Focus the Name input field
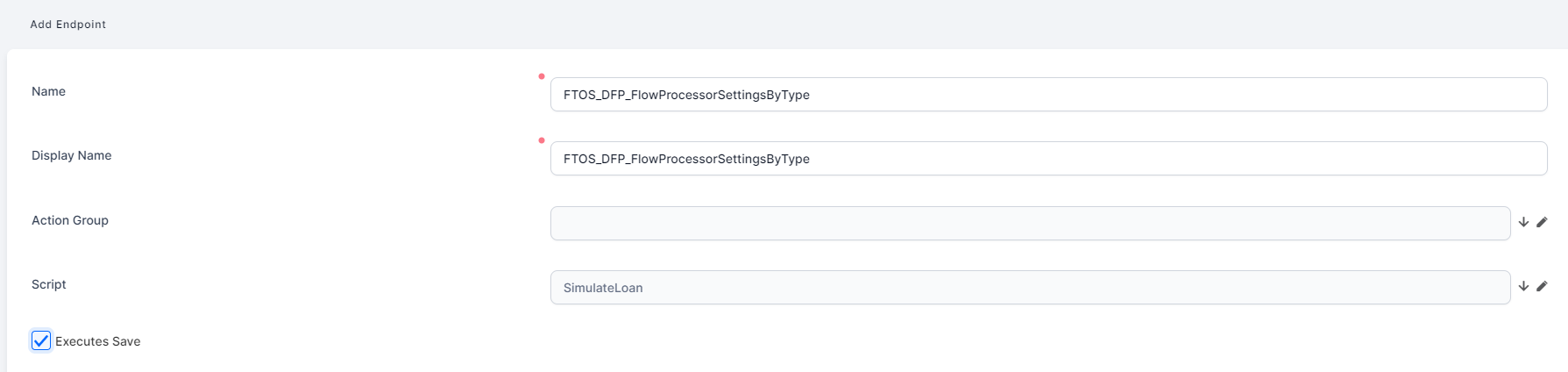 [1047, 95]
